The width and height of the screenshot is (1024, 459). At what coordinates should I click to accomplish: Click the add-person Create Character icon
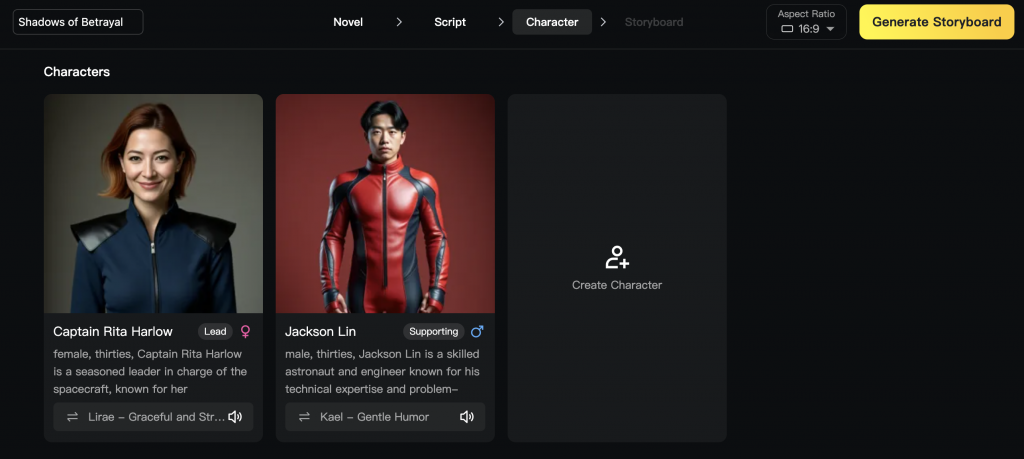tap(617, 257)
